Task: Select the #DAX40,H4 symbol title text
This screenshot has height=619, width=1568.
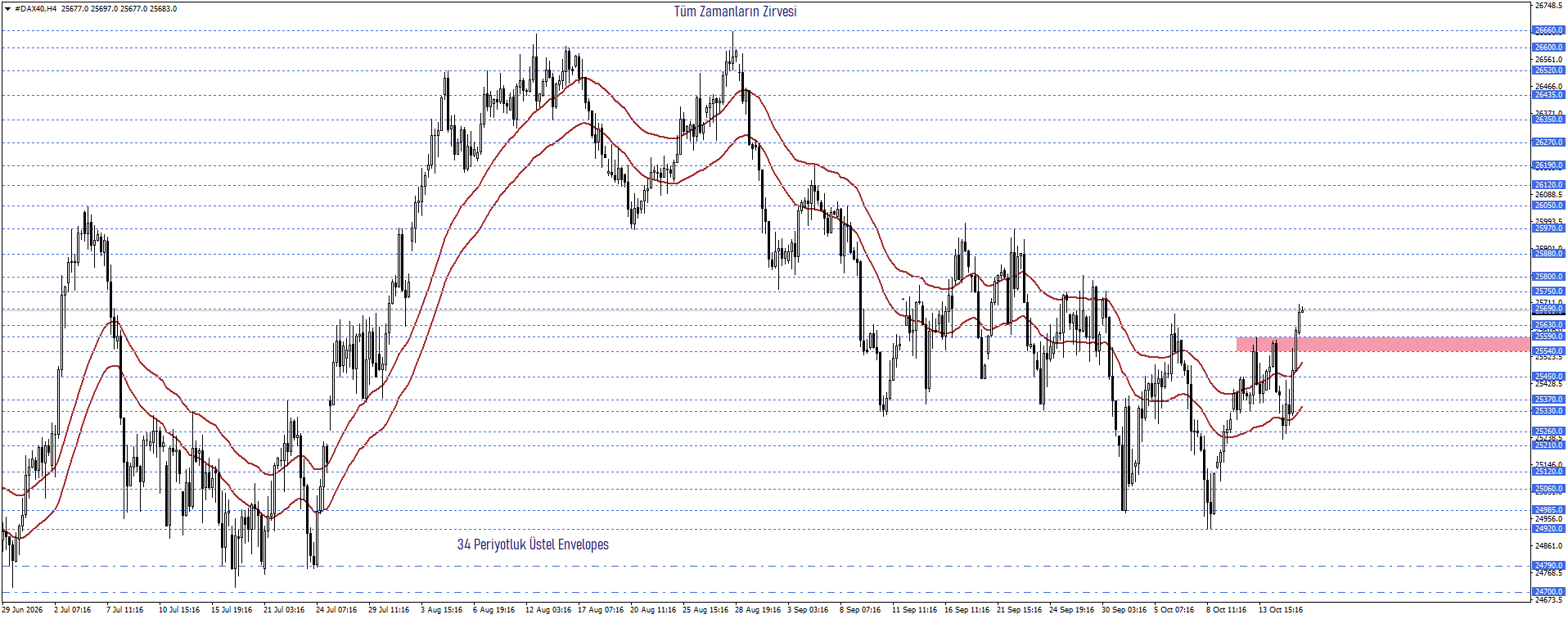Action: (x=36, y=9)
